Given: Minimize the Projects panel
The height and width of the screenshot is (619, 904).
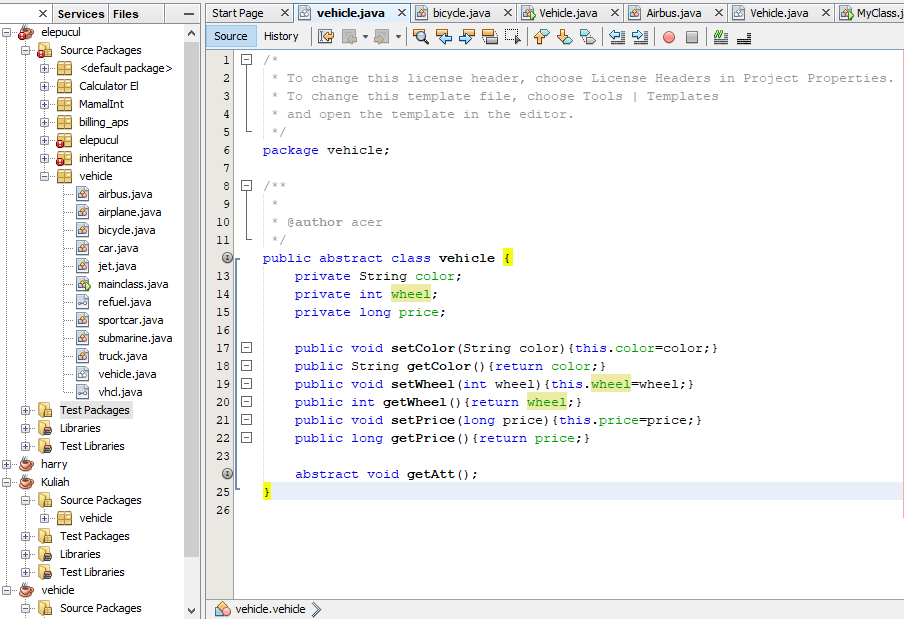Looking at the screenshot, I should click(189, 14).
